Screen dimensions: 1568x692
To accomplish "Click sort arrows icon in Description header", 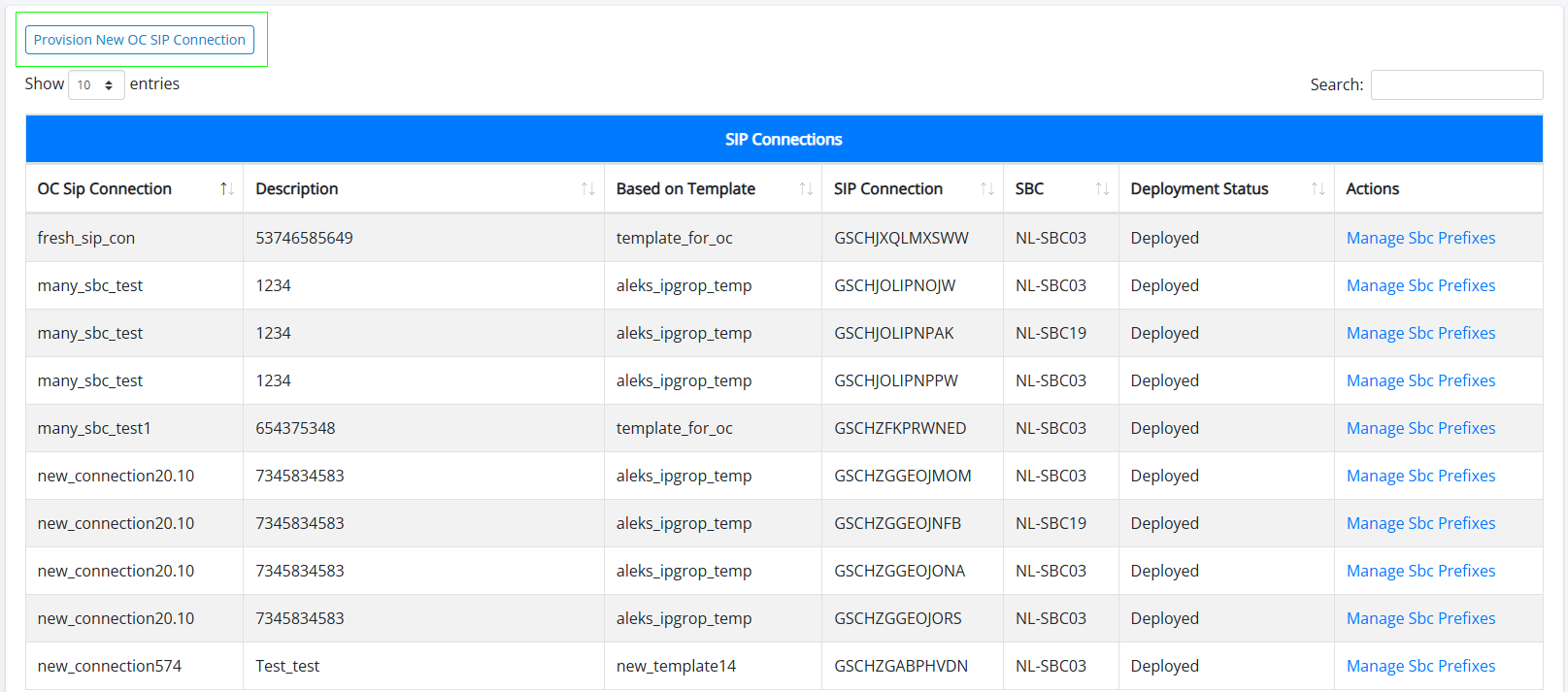I will pyautogui.click(x=587, y=189).
